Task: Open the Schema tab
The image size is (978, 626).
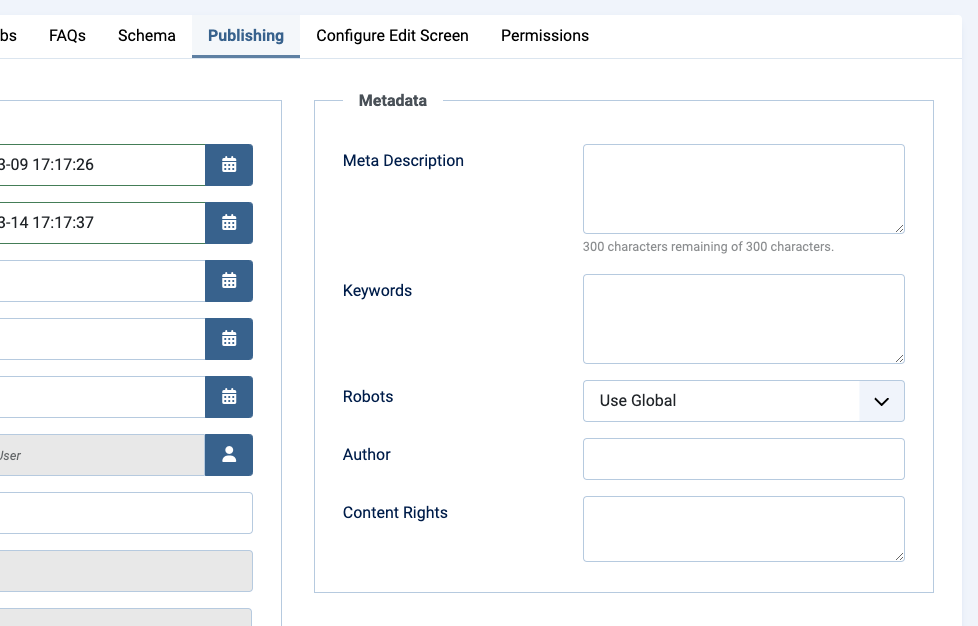Action: 147,36
